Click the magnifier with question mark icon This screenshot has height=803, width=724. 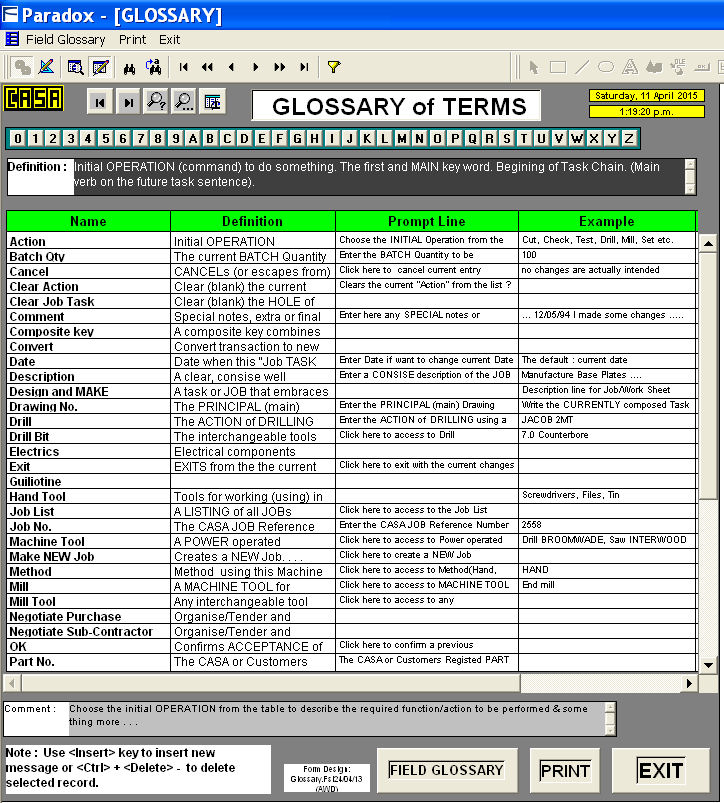(x=156, y=101)
